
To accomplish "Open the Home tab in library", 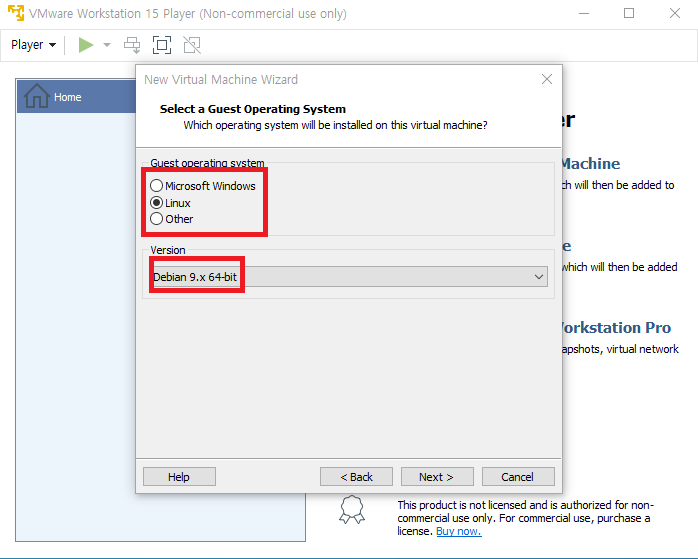I will [76, 97].
